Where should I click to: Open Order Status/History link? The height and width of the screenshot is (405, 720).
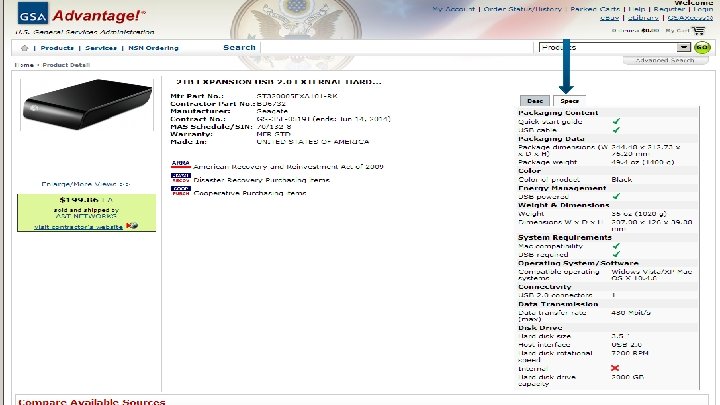pos(523,9)
